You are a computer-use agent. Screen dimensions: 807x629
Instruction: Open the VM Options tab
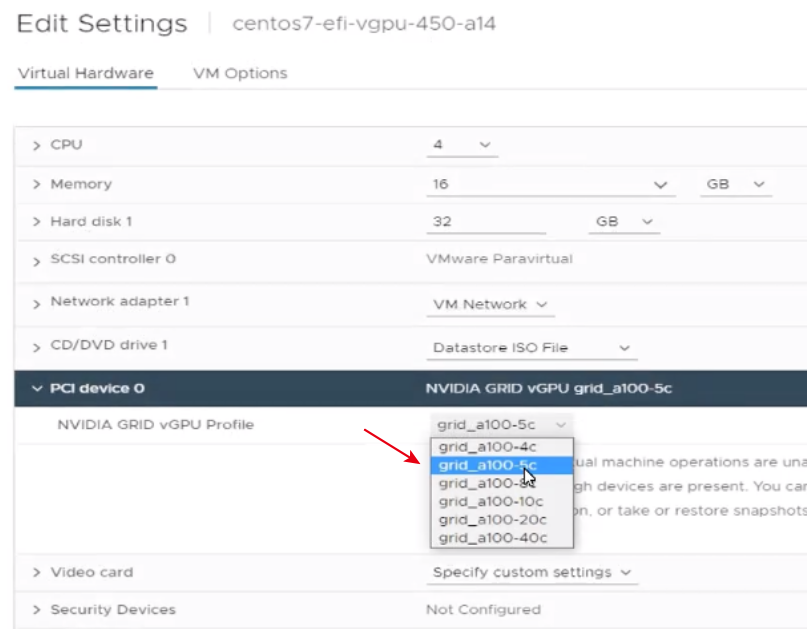pos(240,73)
